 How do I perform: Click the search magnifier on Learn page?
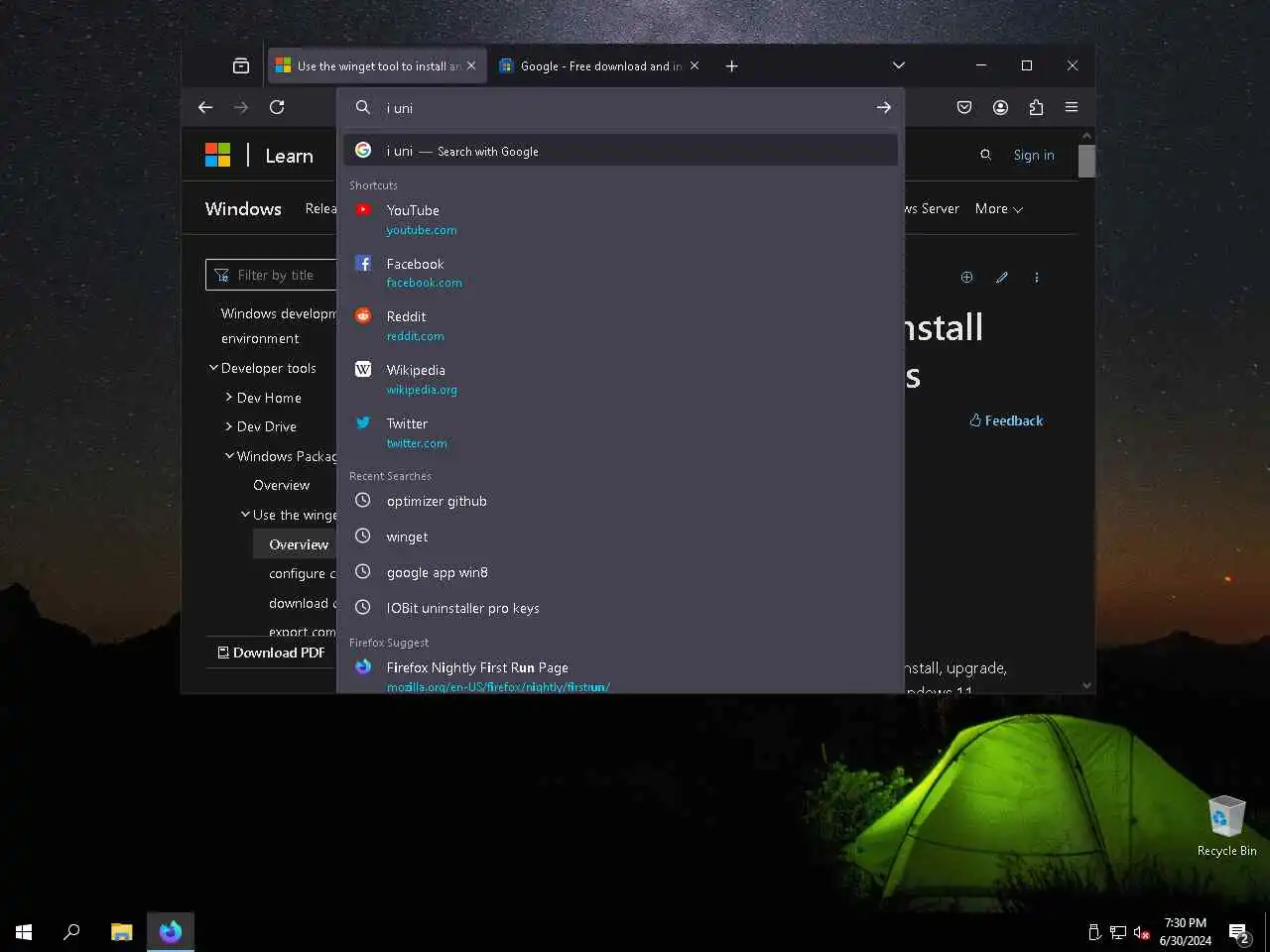[985, 155]
